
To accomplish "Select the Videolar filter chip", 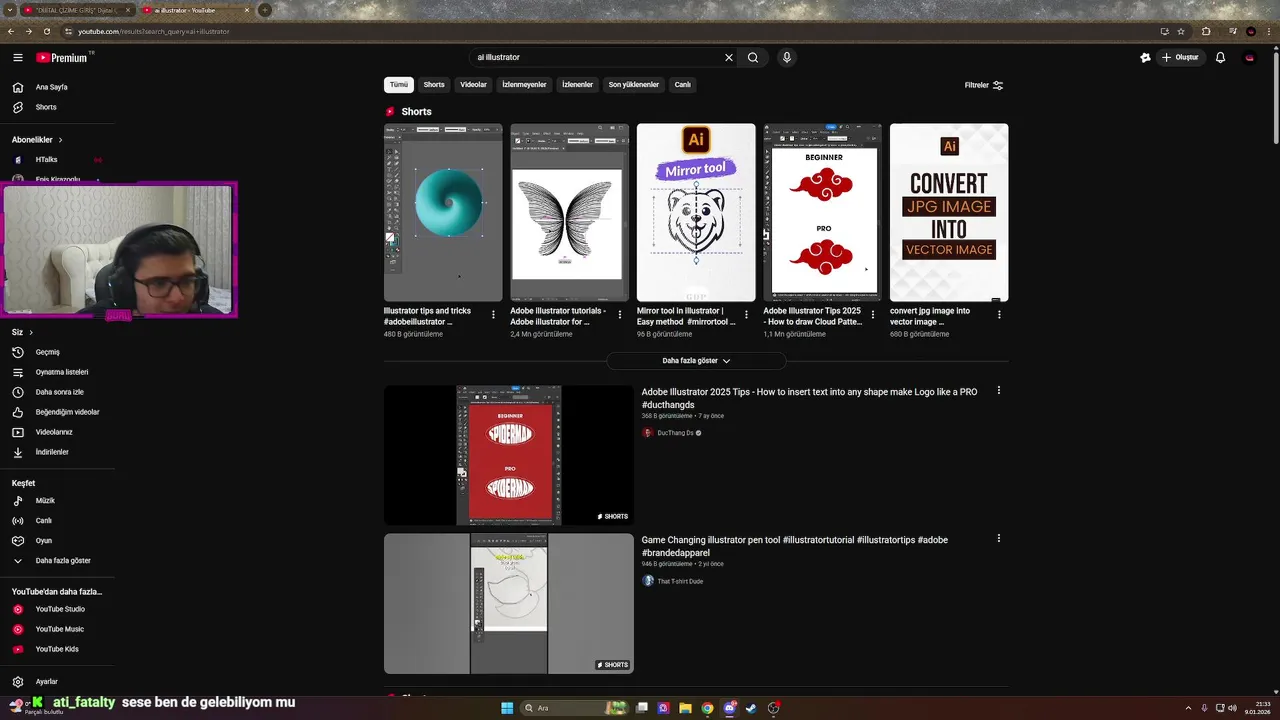I will point(473,85).
